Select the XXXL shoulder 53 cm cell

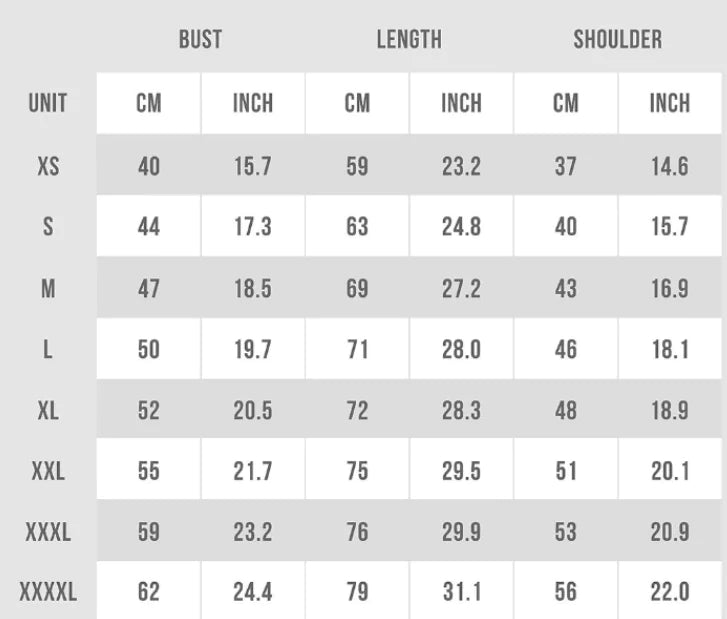click(x=565, y=532)
